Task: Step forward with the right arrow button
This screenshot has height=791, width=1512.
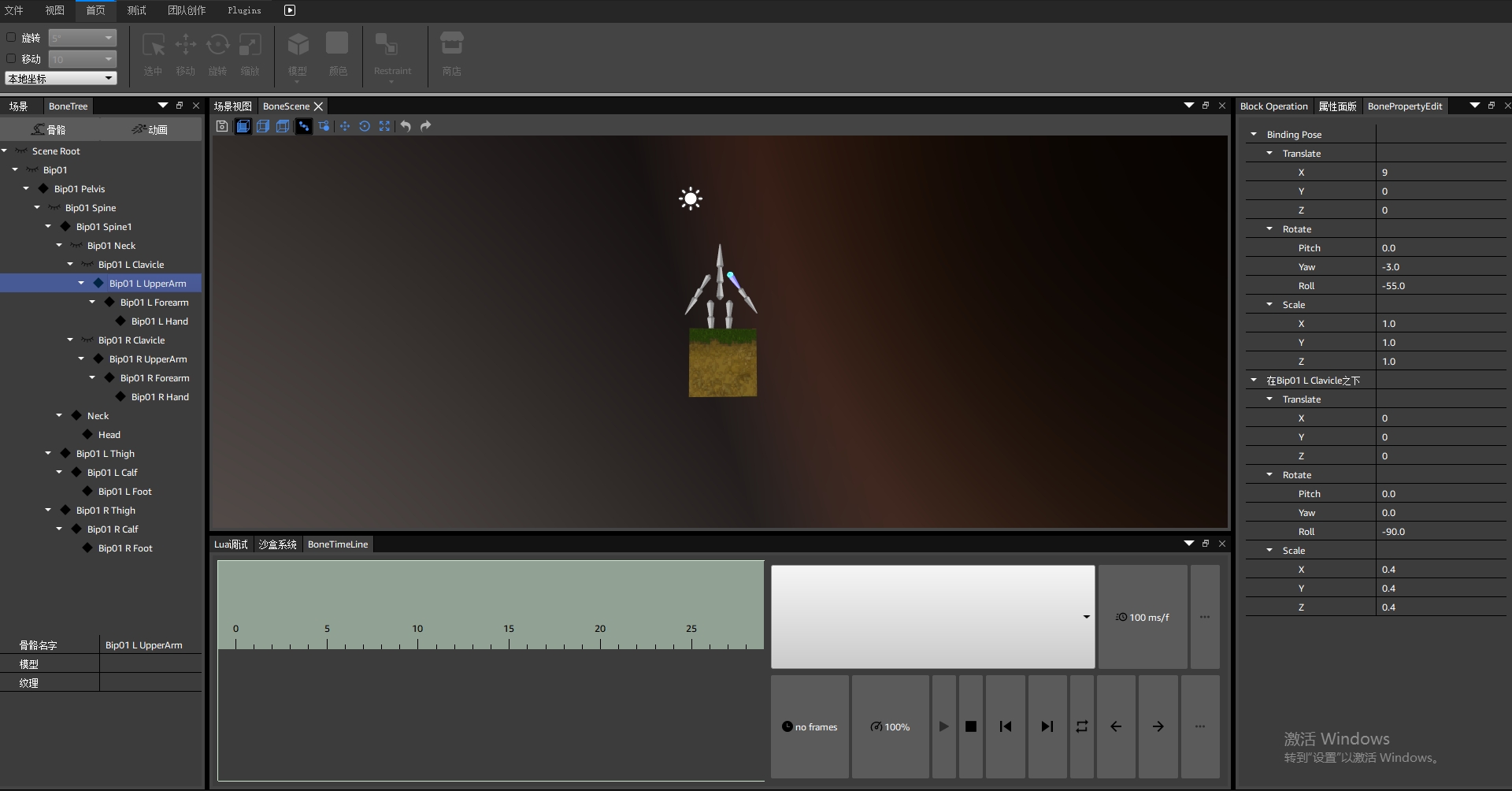Action: click(1158, 726)
